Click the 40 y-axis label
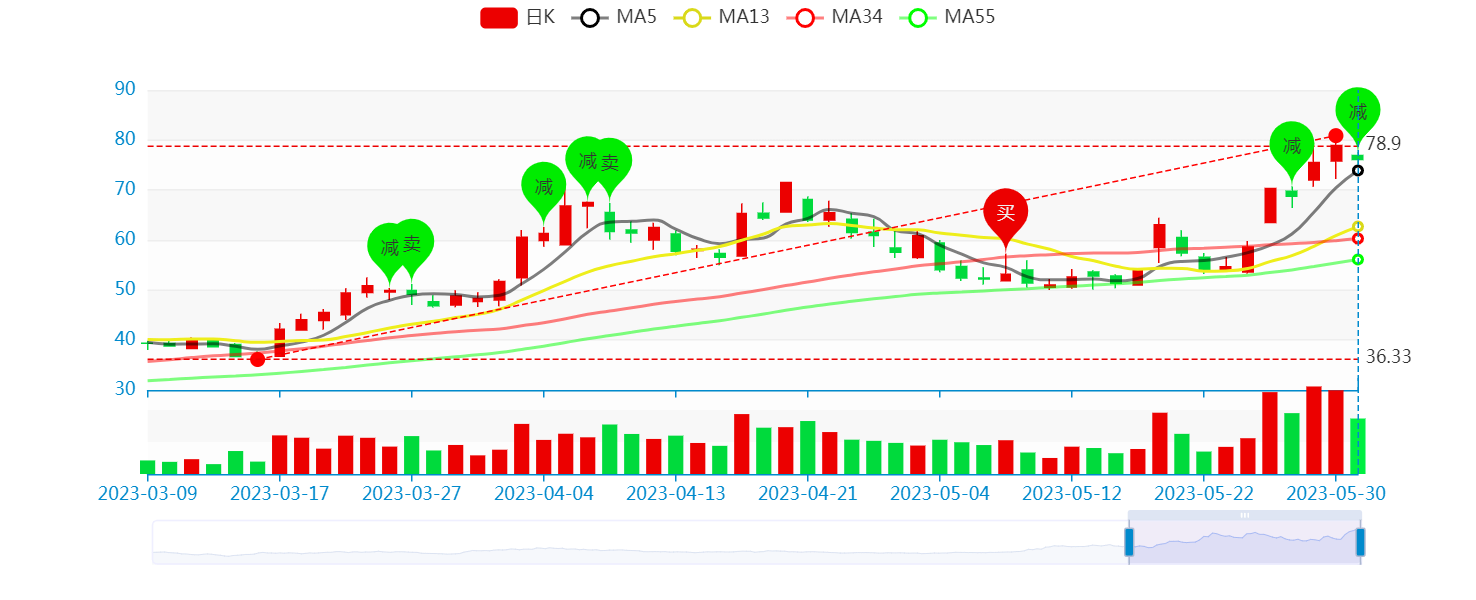Screen dimensions: 1476x600 coord(125,339)
